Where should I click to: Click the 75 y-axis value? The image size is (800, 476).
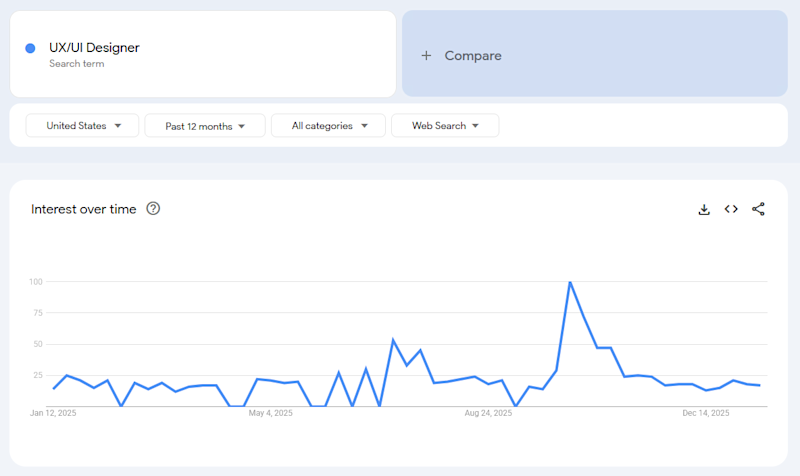[x=38, y=313]
